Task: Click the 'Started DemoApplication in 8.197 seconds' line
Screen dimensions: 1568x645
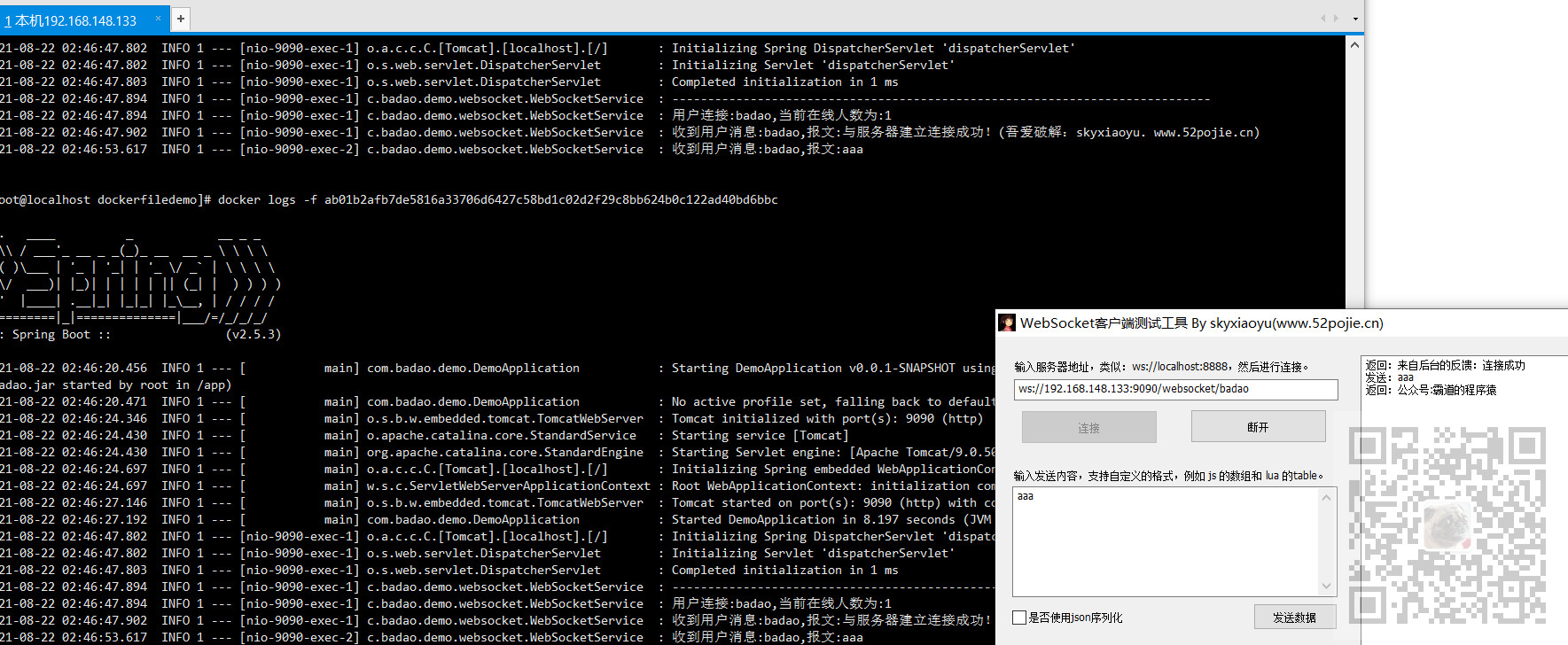Action: (496, 519)
